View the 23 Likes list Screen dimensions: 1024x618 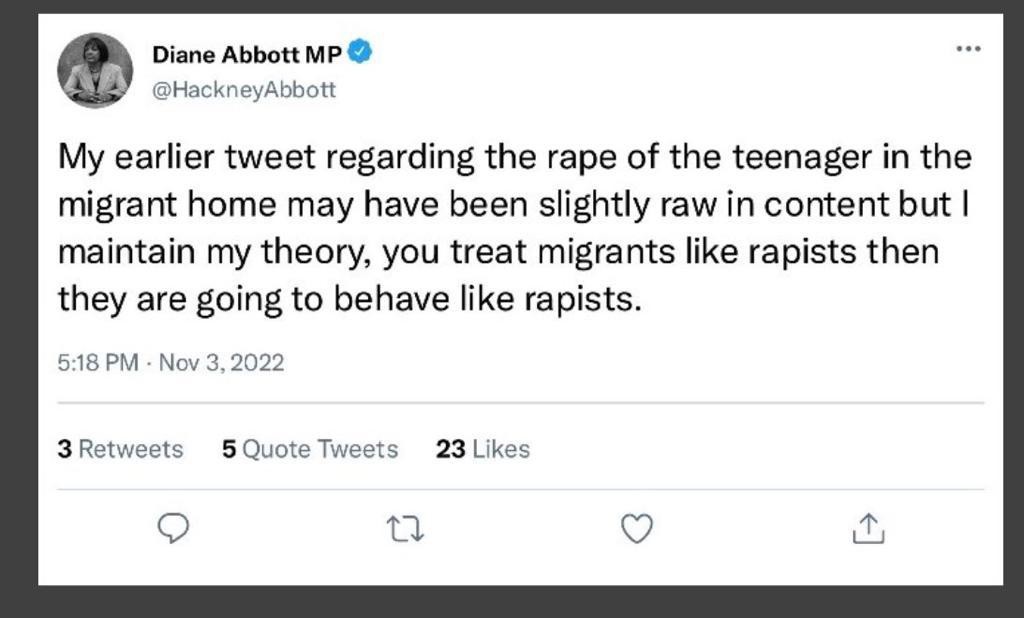click(x=483, y=450)
